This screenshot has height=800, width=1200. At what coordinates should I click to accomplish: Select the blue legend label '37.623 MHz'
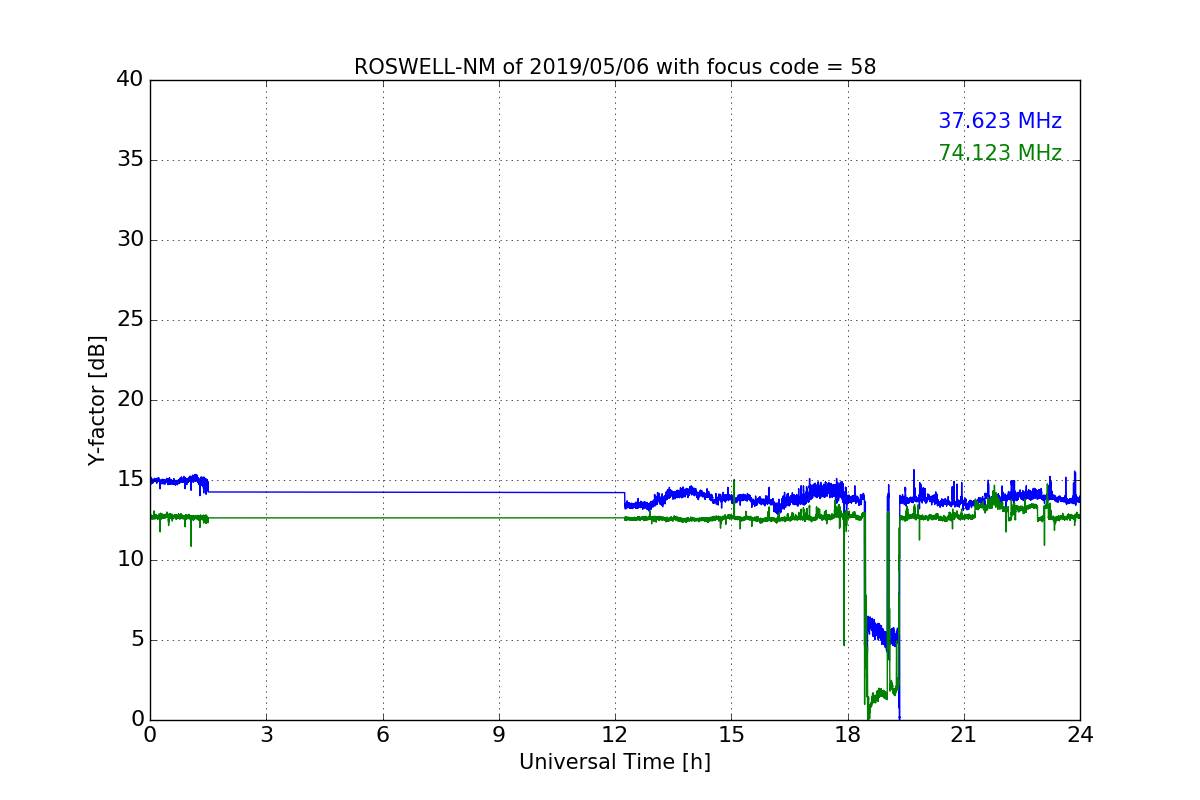1000,121
